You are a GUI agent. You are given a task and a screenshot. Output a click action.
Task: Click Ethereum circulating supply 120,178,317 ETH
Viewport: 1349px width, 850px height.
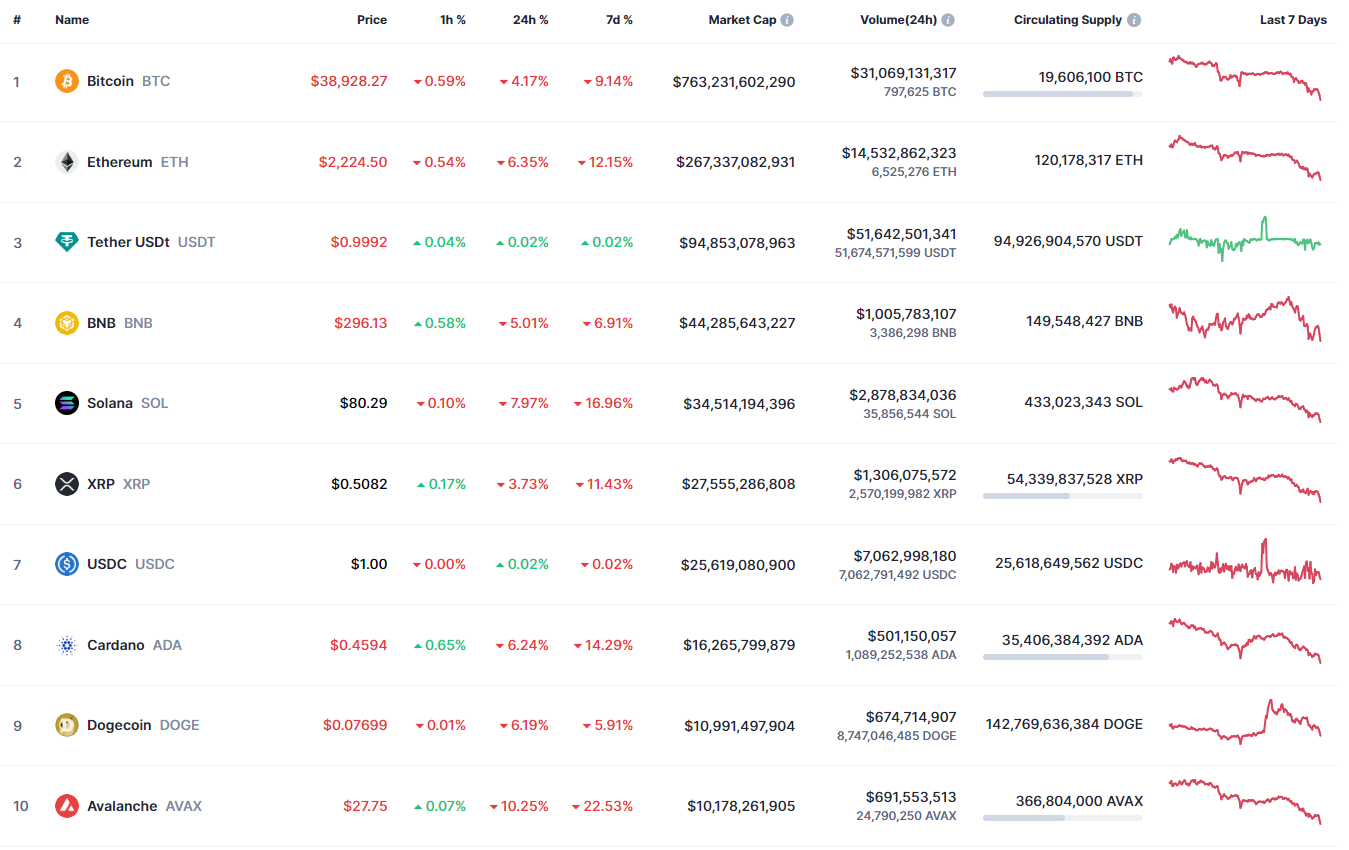(x=1089, y=160)
